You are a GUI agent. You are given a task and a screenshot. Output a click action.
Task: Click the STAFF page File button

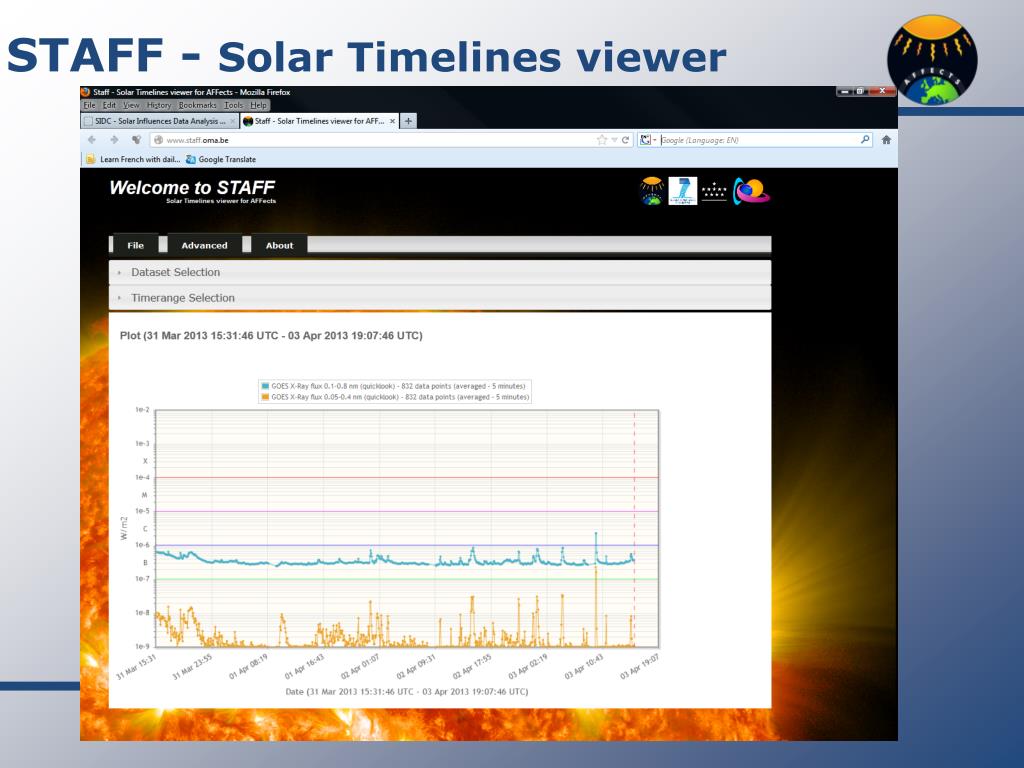pos(135,245)
